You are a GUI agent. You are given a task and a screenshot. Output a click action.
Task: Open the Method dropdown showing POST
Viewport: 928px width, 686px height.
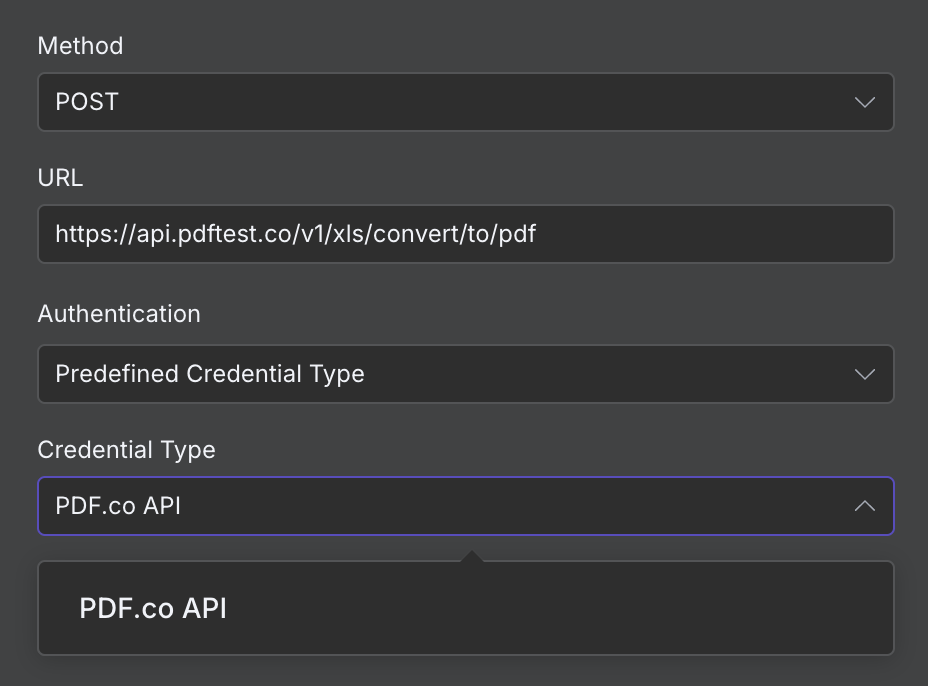click(x=466, y=102)
